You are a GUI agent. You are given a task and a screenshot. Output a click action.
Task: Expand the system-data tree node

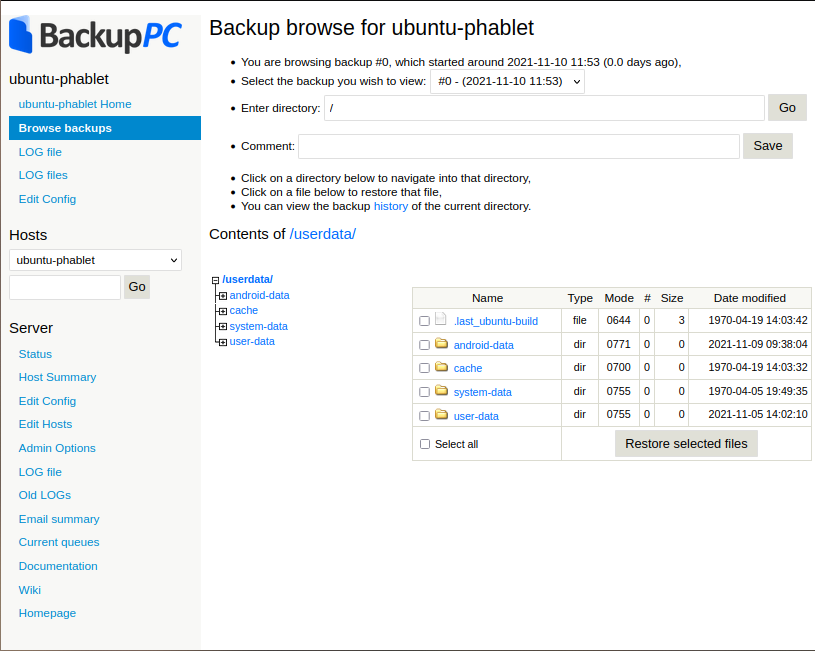(x=223, y=327)
